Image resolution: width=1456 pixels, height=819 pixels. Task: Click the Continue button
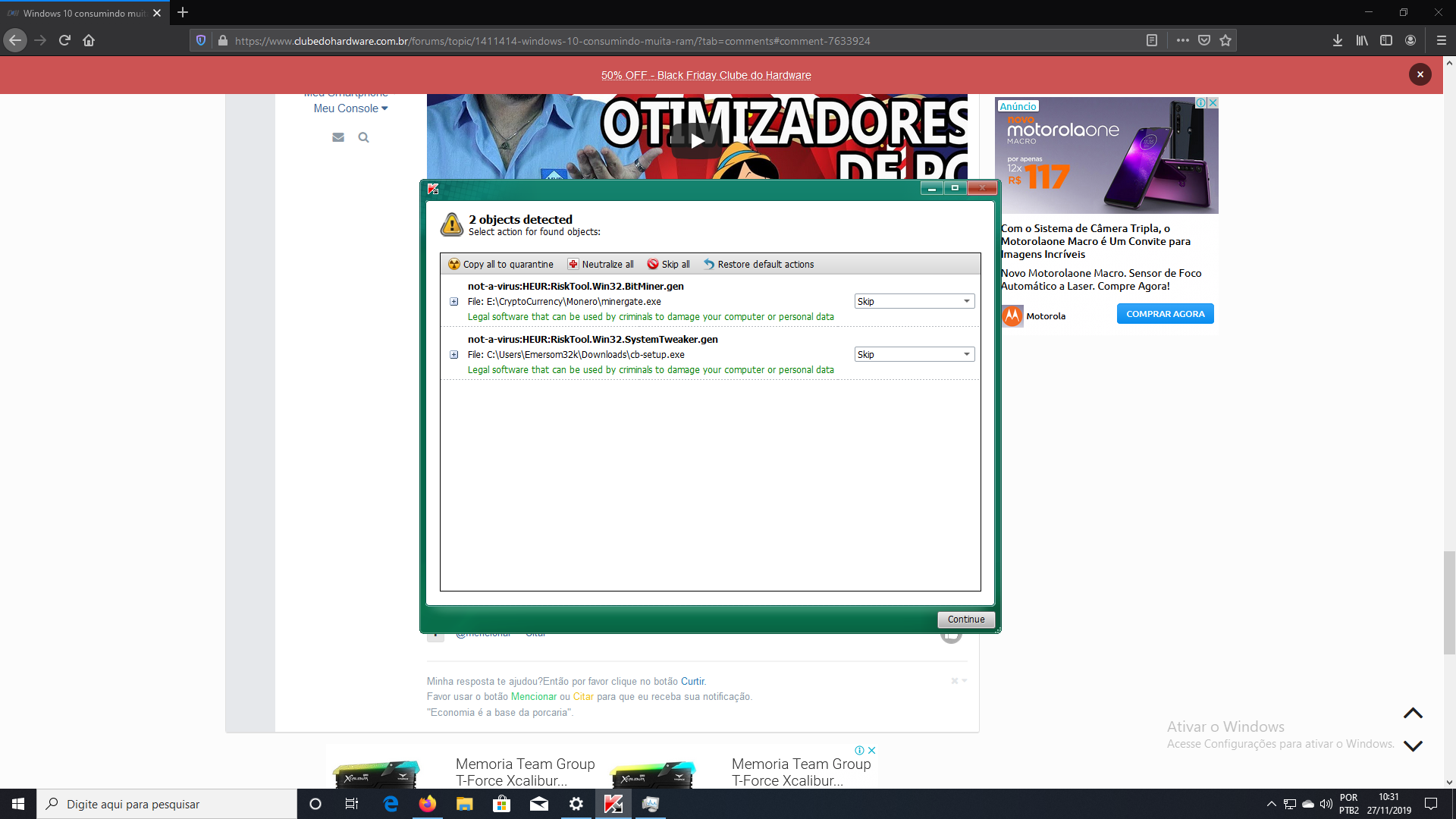(965, 620)
